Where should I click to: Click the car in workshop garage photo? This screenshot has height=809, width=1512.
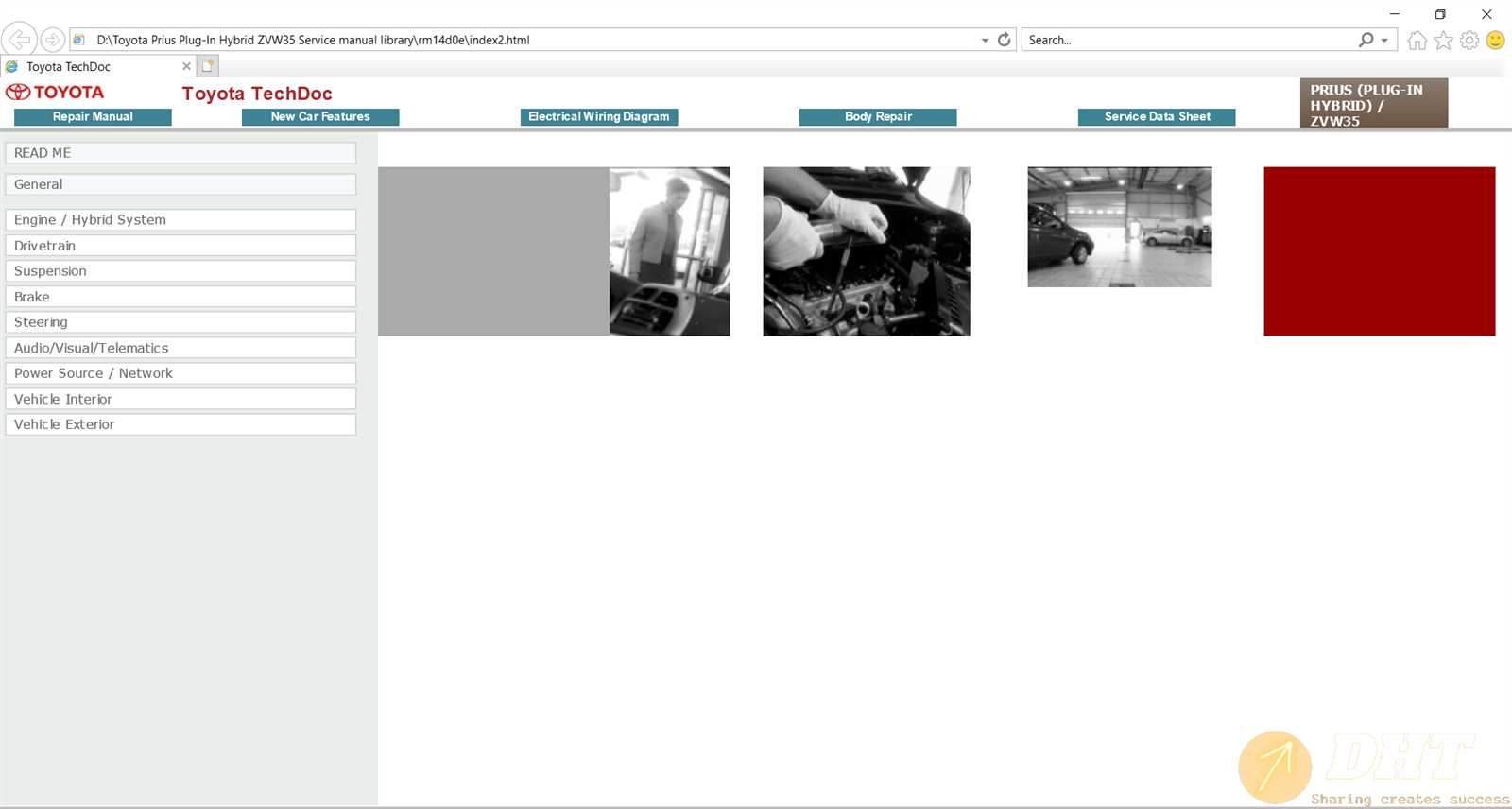click(1120, 227)
